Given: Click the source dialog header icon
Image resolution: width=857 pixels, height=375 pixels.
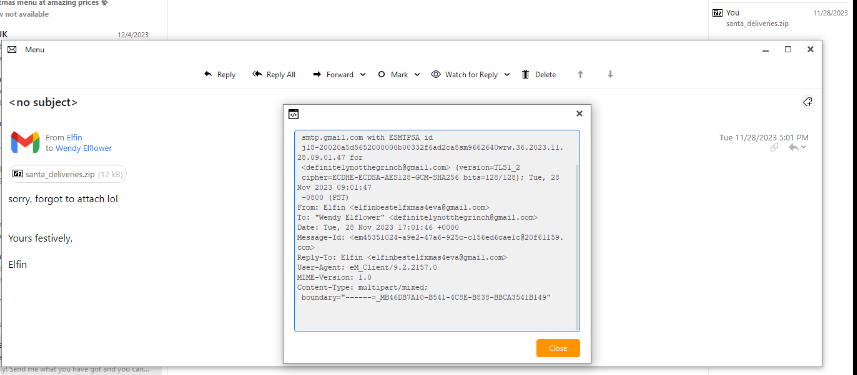Looking at the screenshot, I should pyautogui.click(x=294, y=114).
